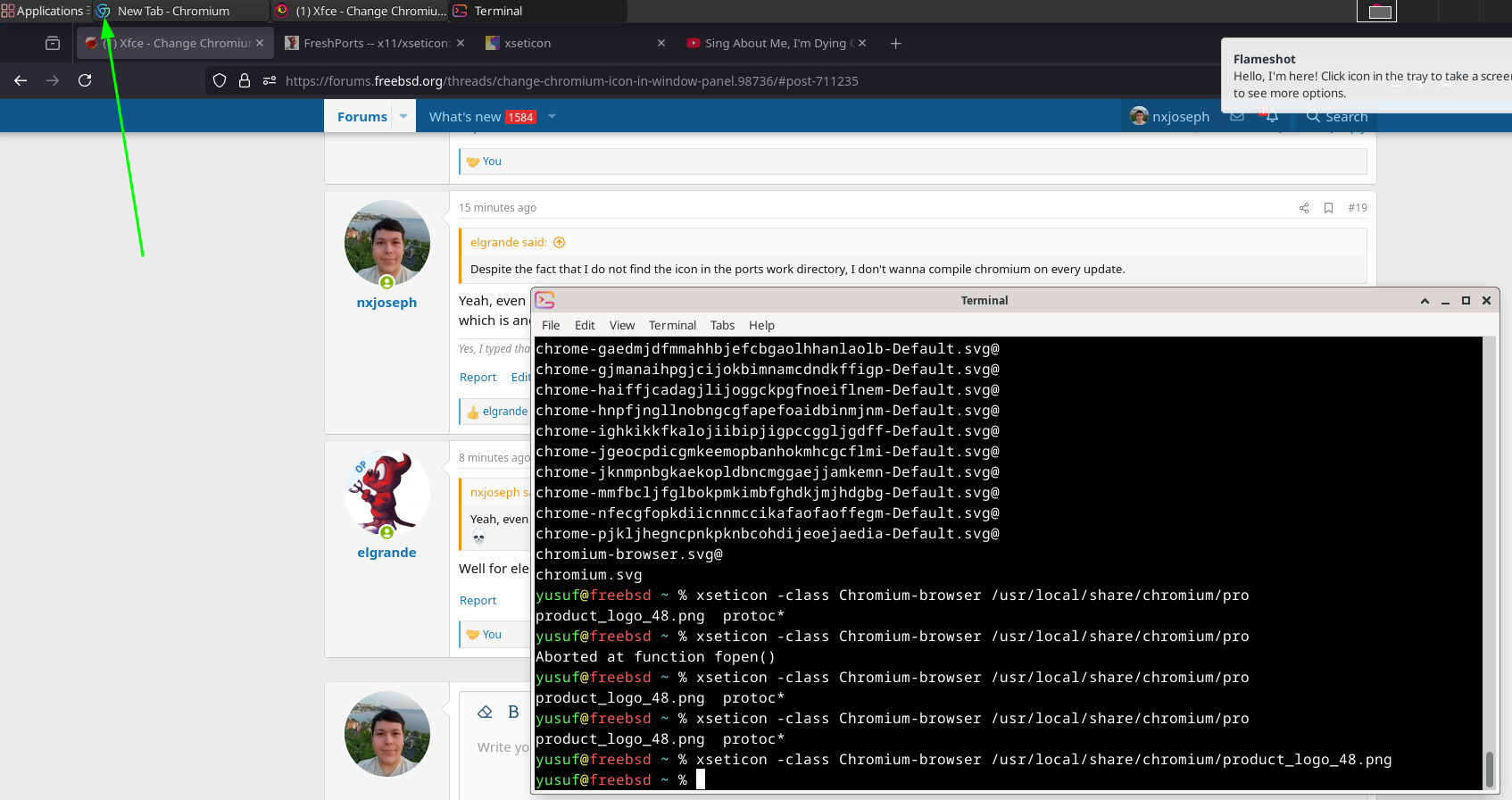Open the nxjoseph profile link
The height and width of the screenshot is (800, 1512).
(x=386, y=303)
